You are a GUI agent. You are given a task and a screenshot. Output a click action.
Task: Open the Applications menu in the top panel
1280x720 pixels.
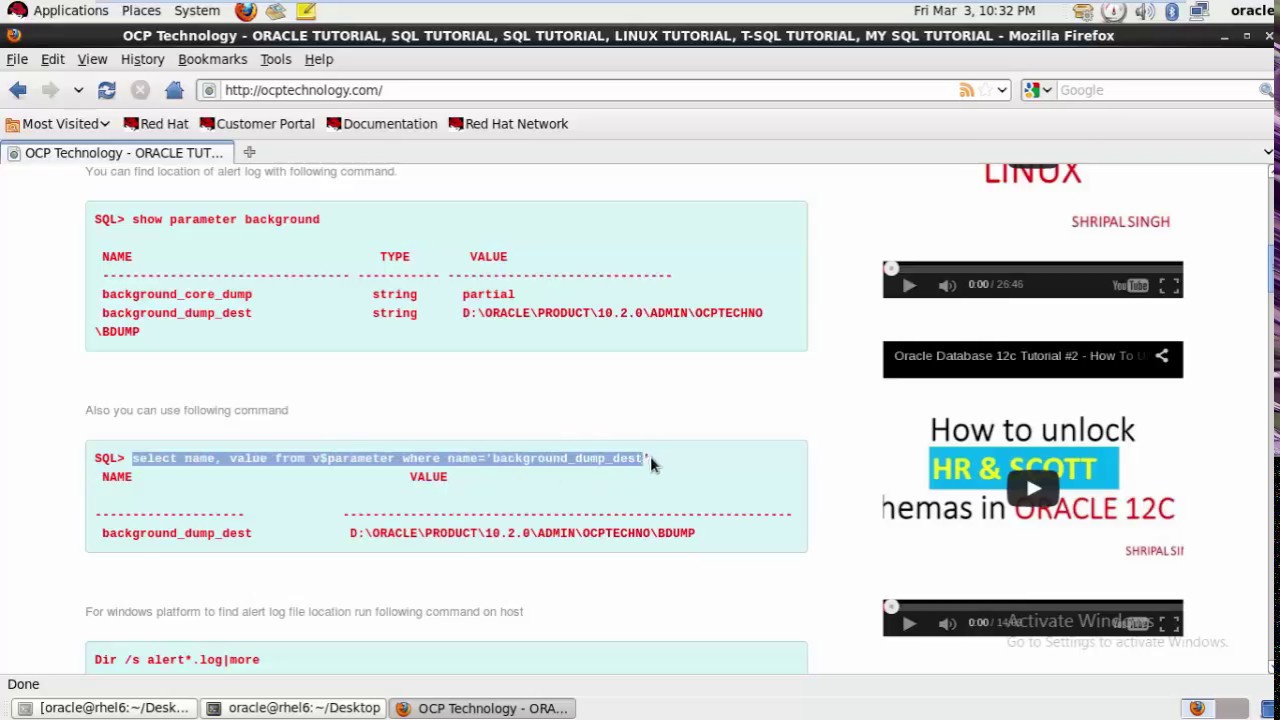click(58, 10)
